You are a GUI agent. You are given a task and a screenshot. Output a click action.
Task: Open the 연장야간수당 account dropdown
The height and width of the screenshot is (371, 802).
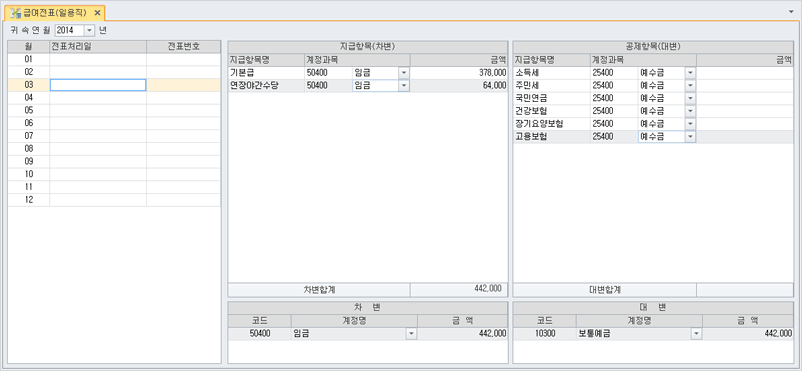[x=404, y=85]
